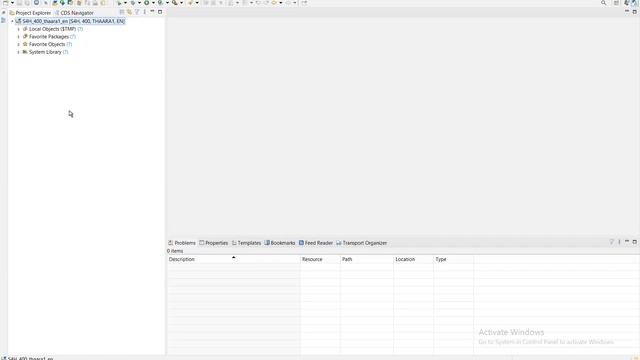Sort by the Path column header
Image resolution: width=640 pixels, height=360 pixels.
pyautogui.click(x=367, y=259)
